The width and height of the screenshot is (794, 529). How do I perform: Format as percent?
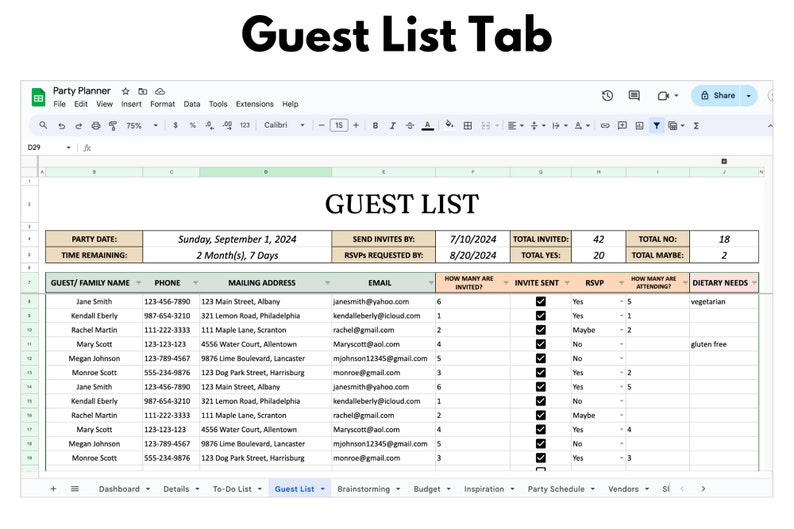point(192,125)
